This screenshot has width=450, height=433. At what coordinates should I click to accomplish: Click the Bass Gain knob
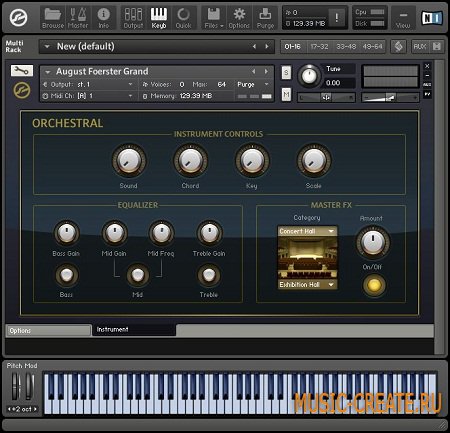(66, 233)
